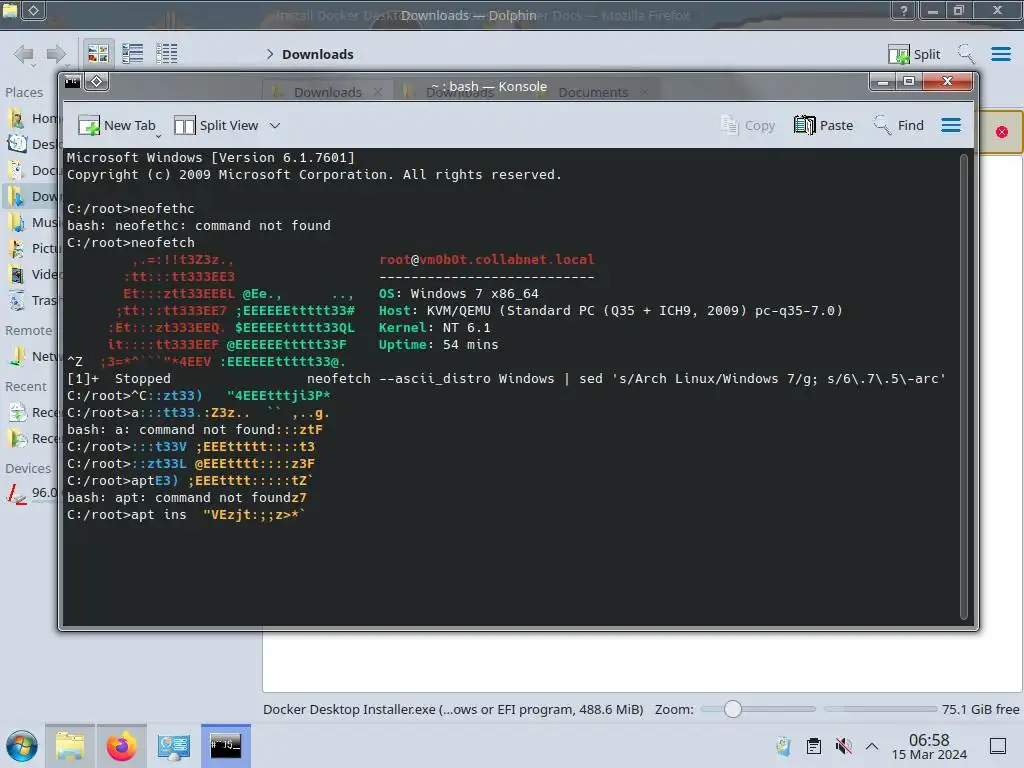Click Konsole terminal vertical scrollbar
The height and width of the screenshot is (768, 1024).
tap(963, 387)
